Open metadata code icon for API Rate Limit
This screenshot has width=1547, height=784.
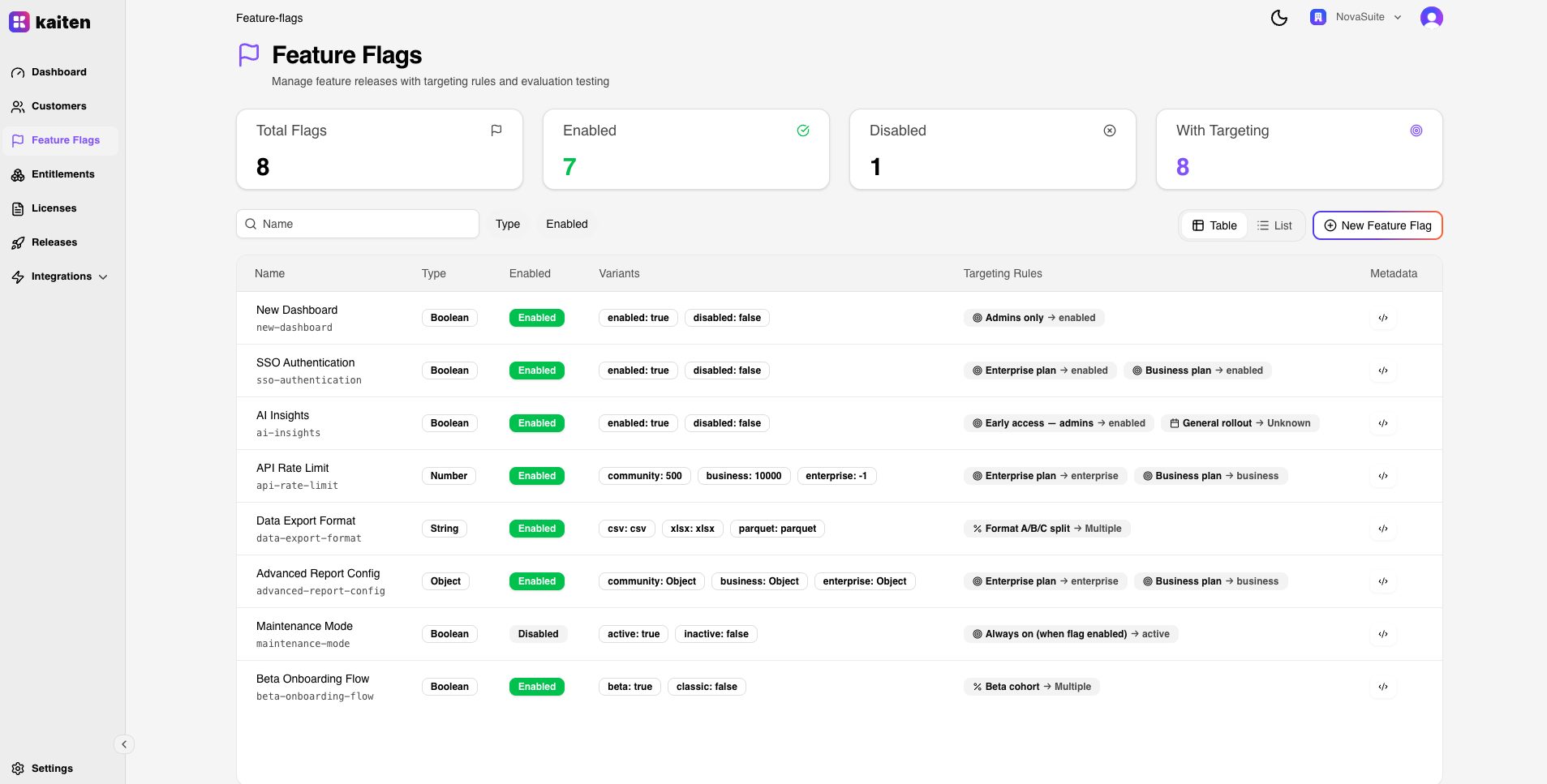1382,476
